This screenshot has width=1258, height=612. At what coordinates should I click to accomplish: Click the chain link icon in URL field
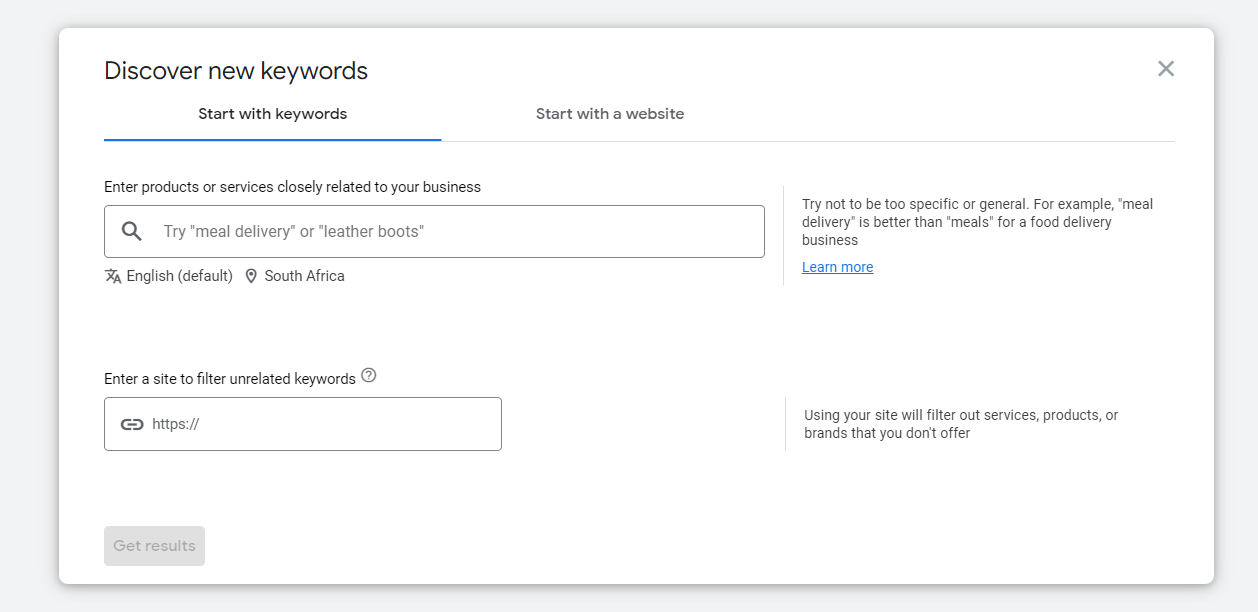click(x=132, y=424)
